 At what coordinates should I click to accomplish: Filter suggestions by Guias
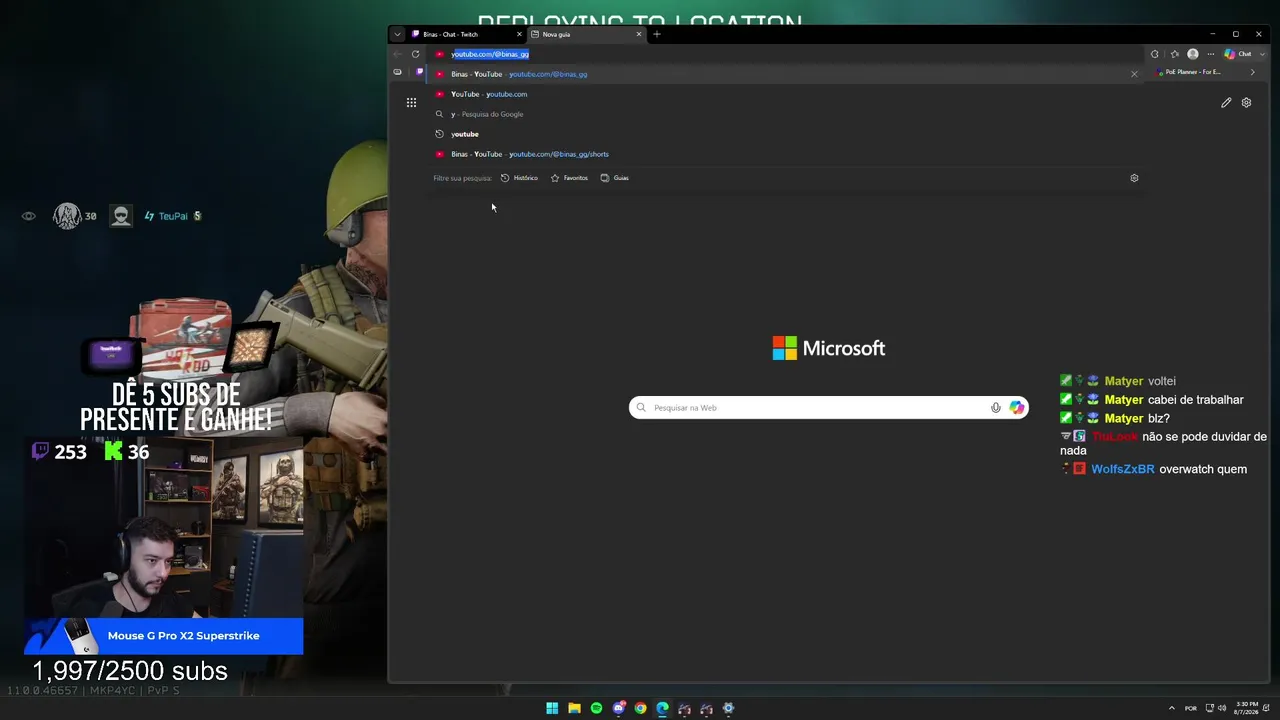(x=615, y=178)
